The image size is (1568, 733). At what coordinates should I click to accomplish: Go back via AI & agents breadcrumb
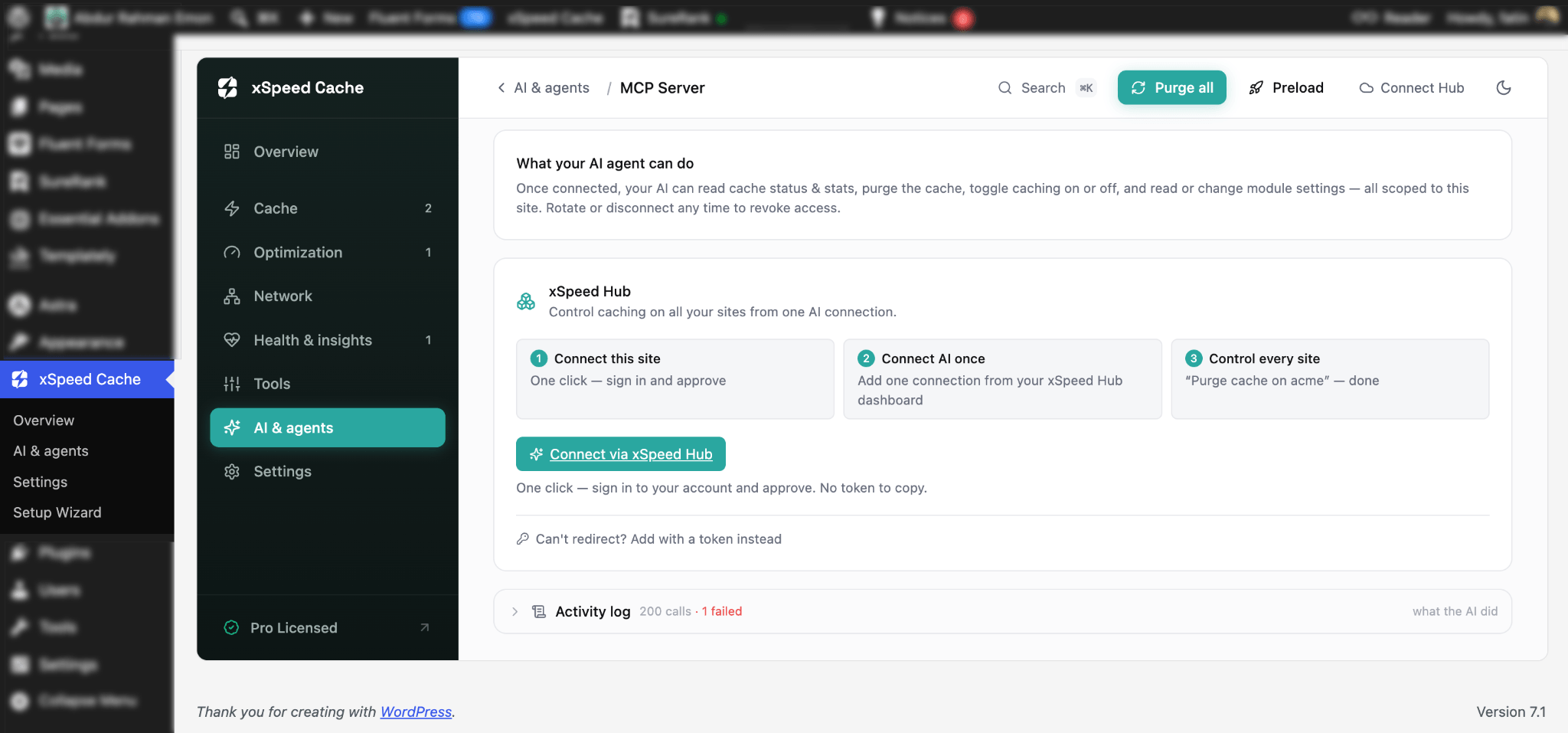pos(551,88)
